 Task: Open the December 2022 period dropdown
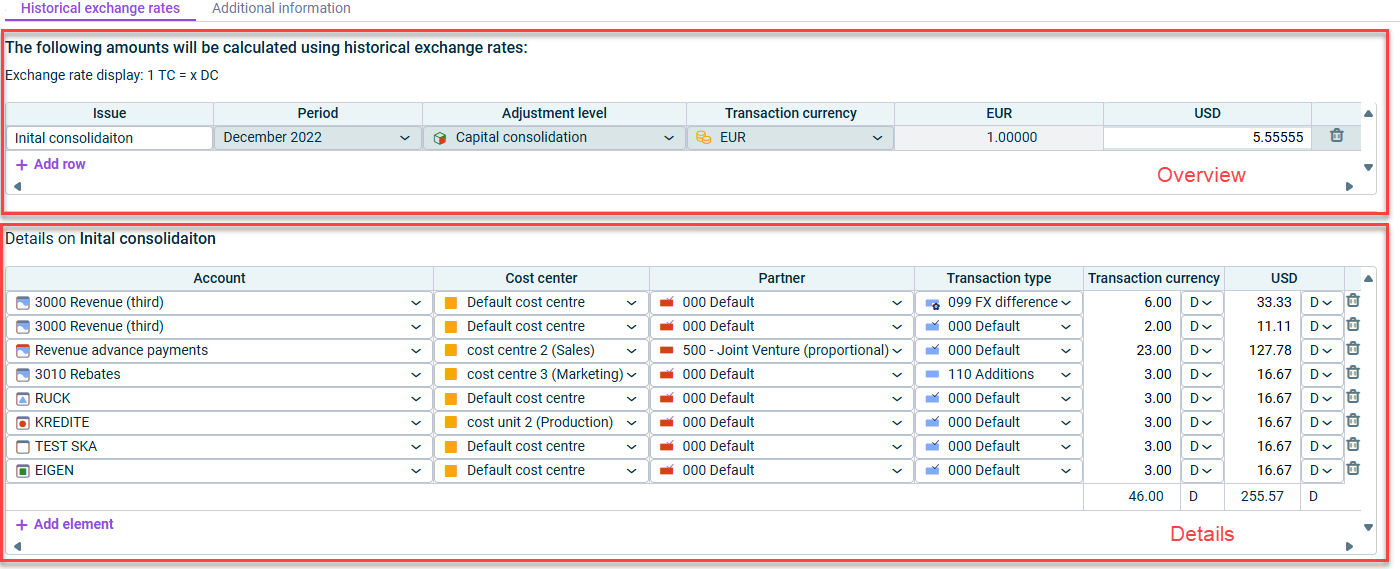click(318, 138)
